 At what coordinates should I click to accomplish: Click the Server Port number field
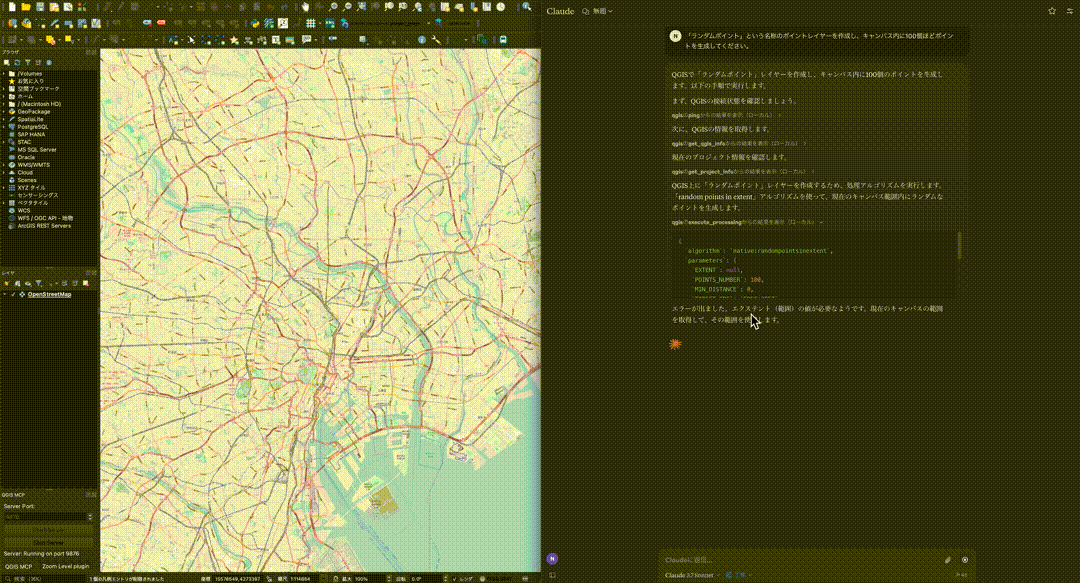coord(46,517)
